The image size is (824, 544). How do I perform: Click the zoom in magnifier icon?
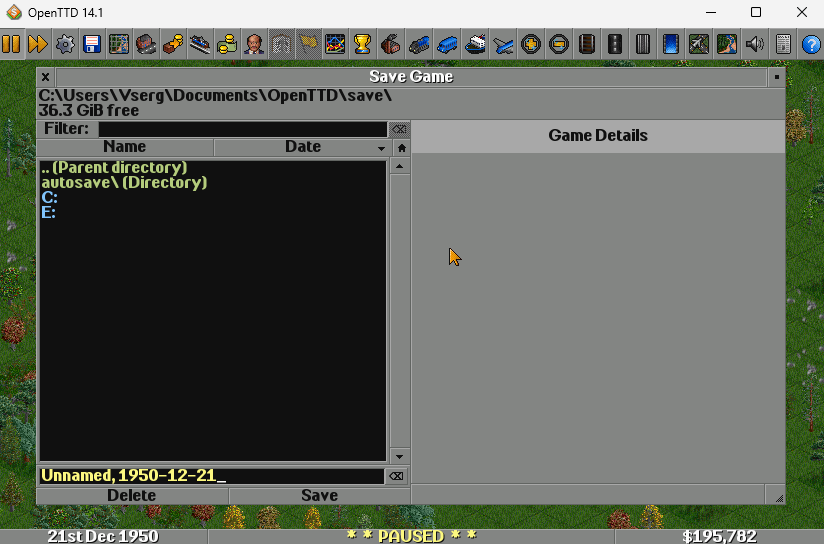point(531,44)
